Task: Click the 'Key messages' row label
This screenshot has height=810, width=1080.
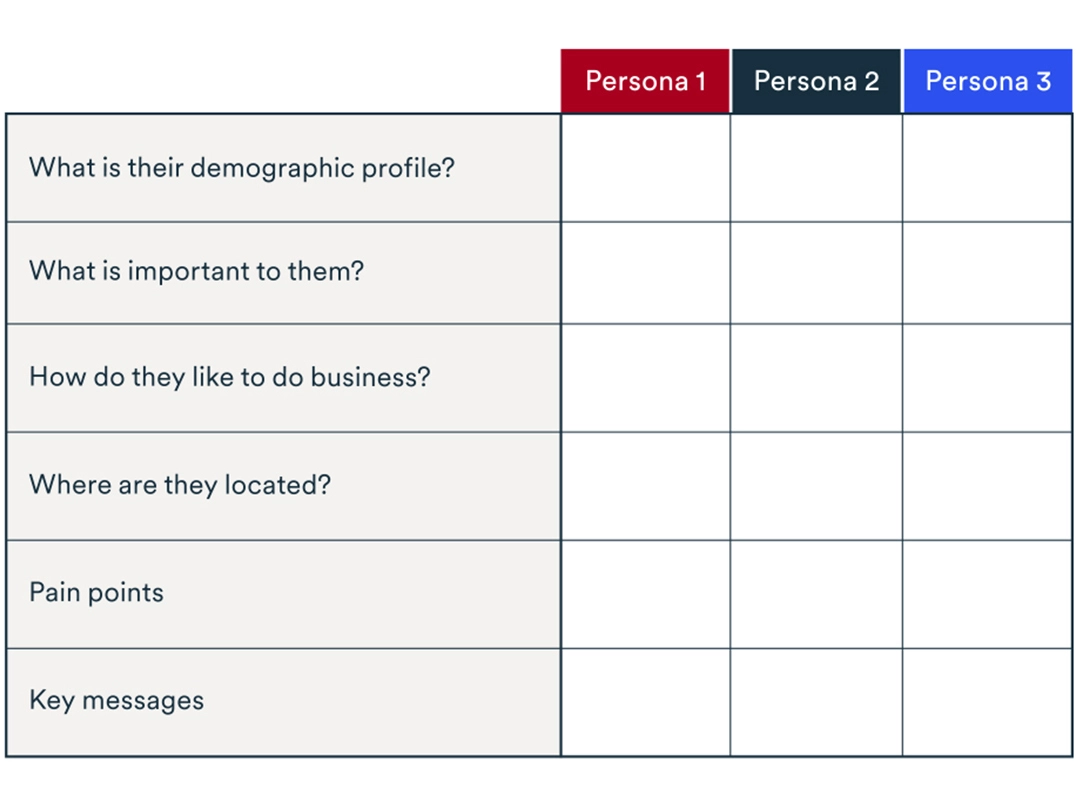Action: pyautogui.click(x=116, y=700)
